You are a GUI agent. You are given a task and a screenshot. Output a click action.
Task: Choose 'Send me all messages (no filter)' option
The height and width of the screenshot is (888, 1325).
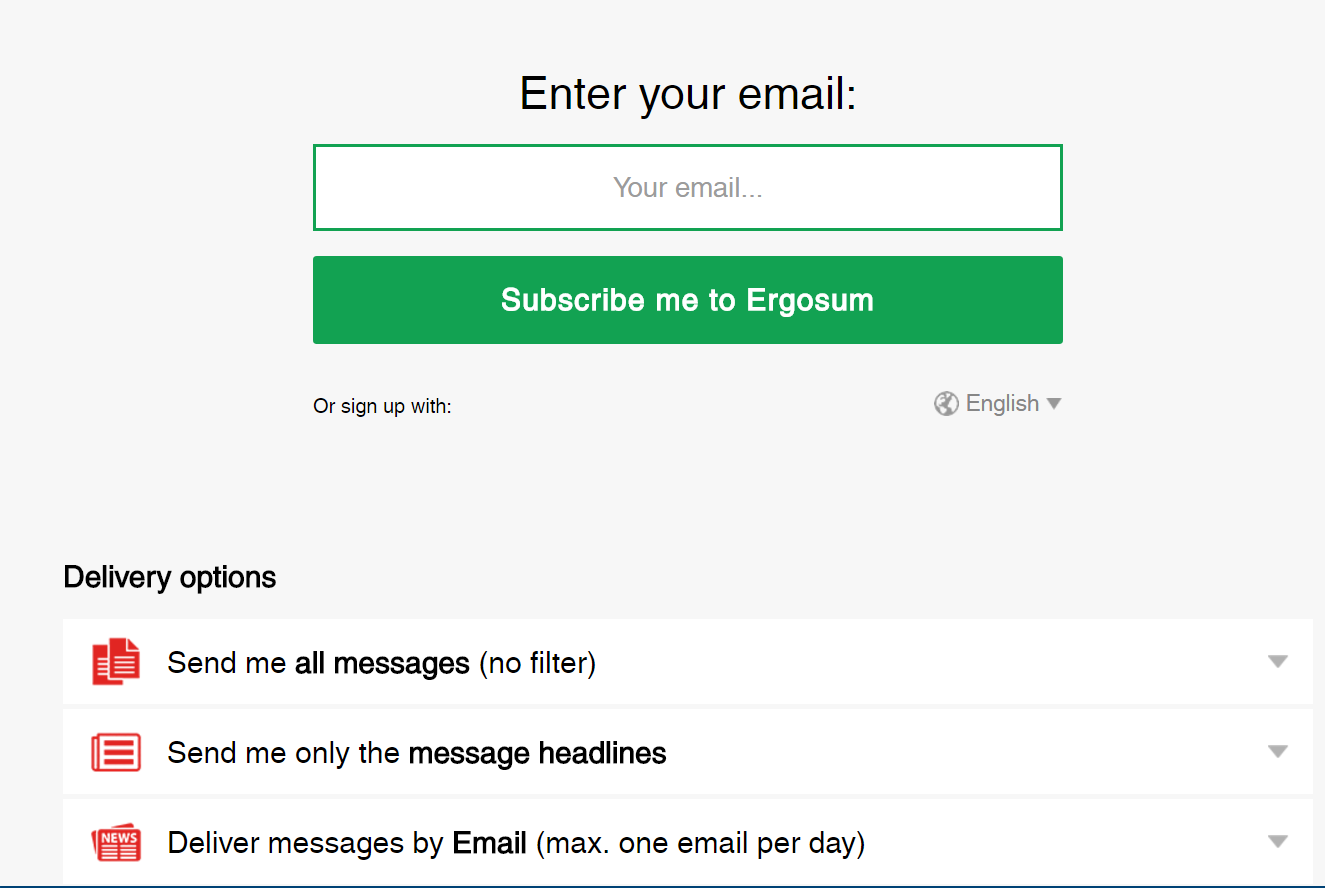coord(688,662)
